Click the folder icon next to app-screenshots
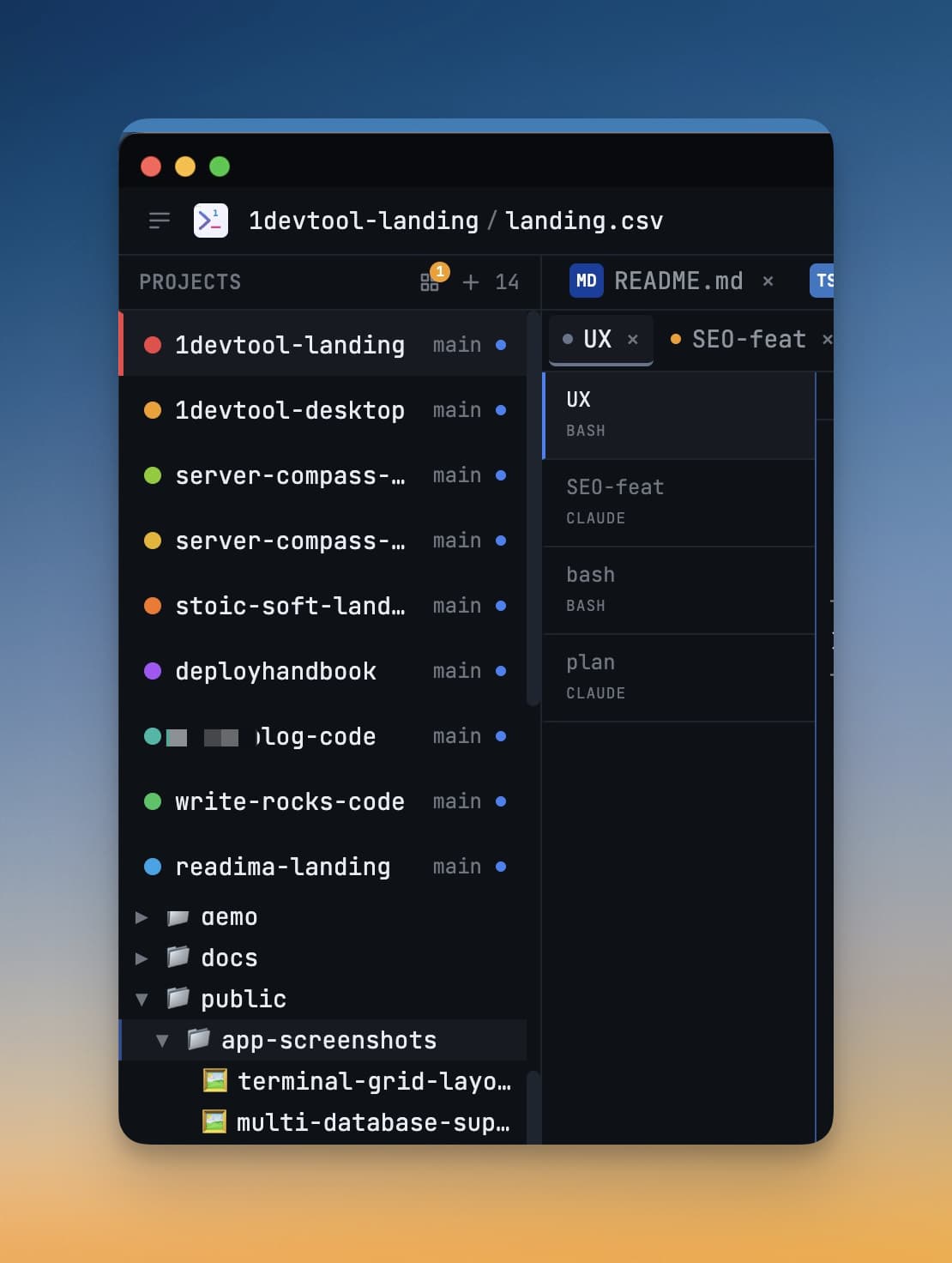This screenshot has height=1263, width=952. click(x=198, y=1040)
